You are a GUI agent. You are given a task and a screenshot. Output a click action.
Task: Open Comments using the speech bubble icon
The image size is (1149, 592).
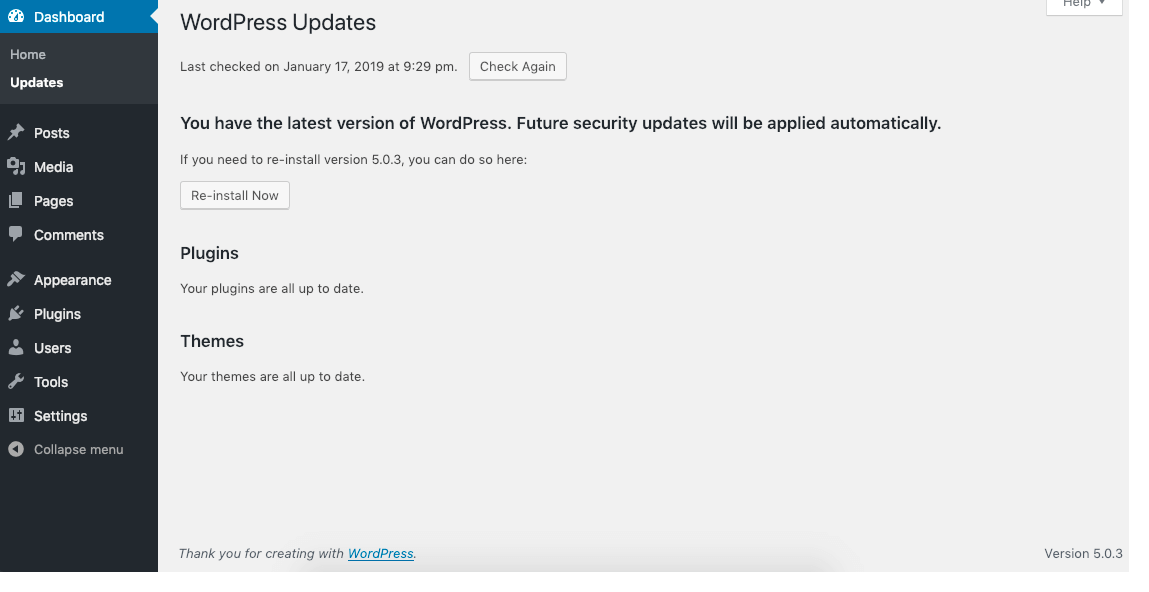(16, 234)
